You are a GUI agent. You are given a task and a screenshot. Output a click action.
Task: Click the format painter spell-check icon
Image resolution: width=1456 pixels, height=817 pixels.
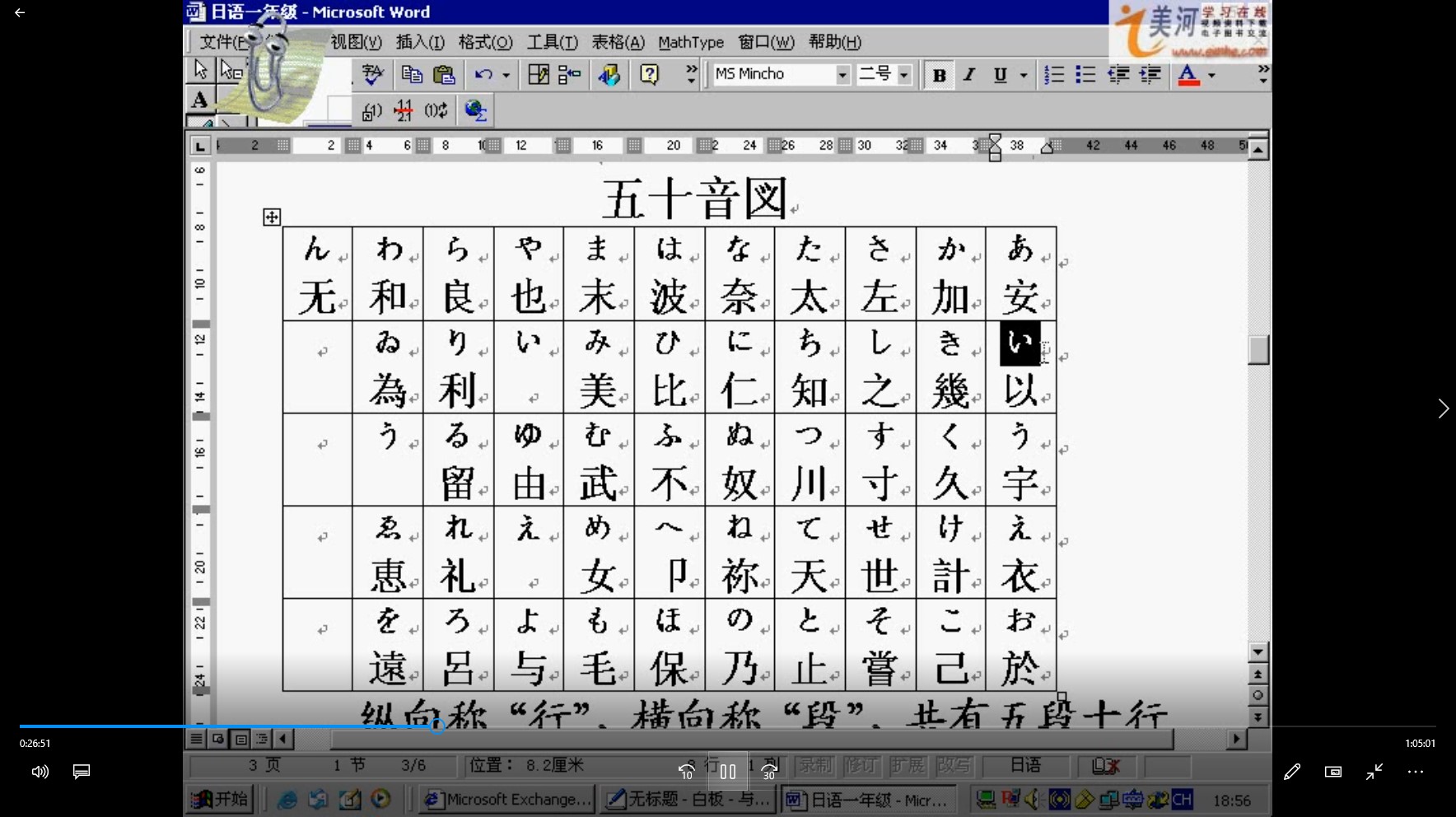coord(373,75)
